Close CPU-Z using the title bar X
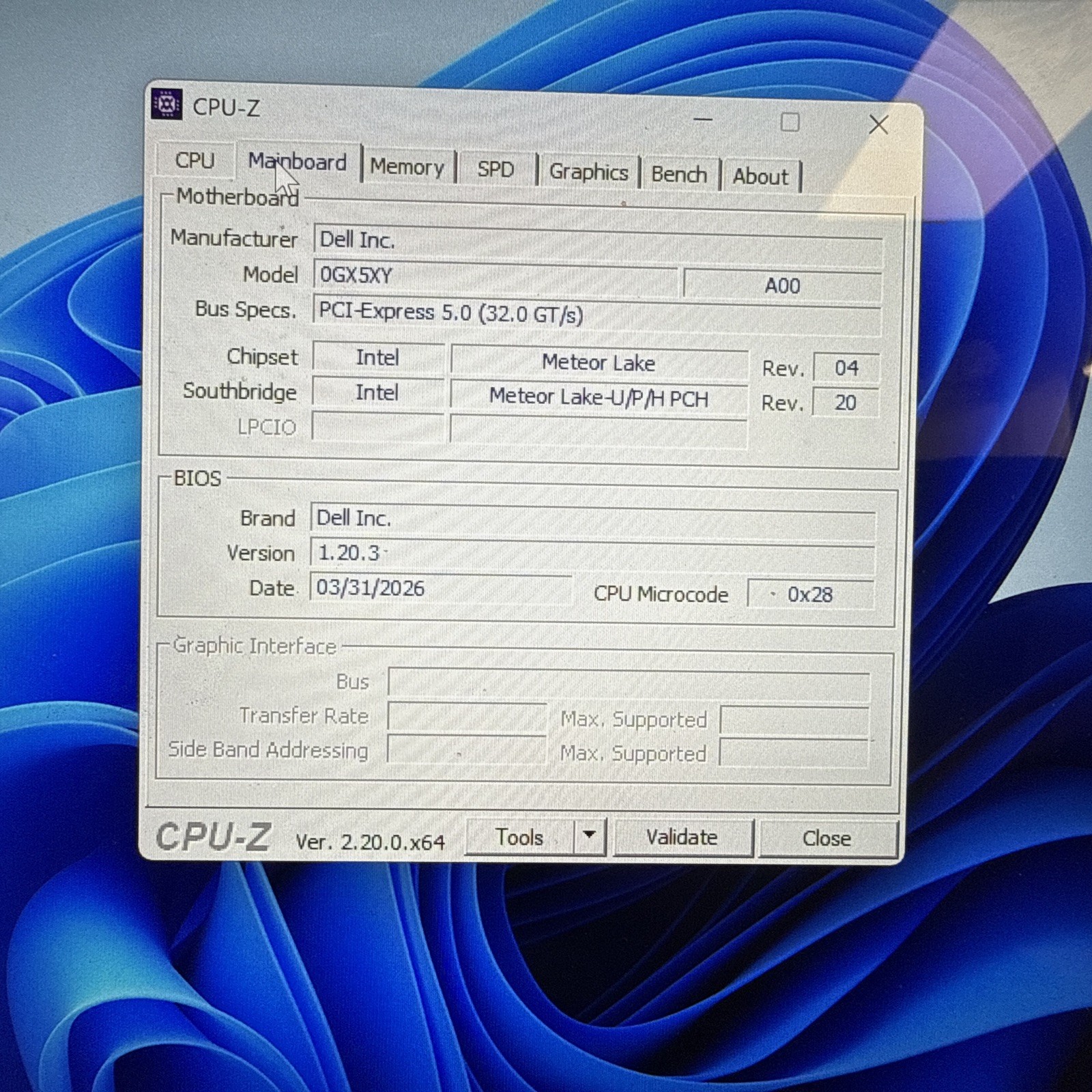 (878, 124)
